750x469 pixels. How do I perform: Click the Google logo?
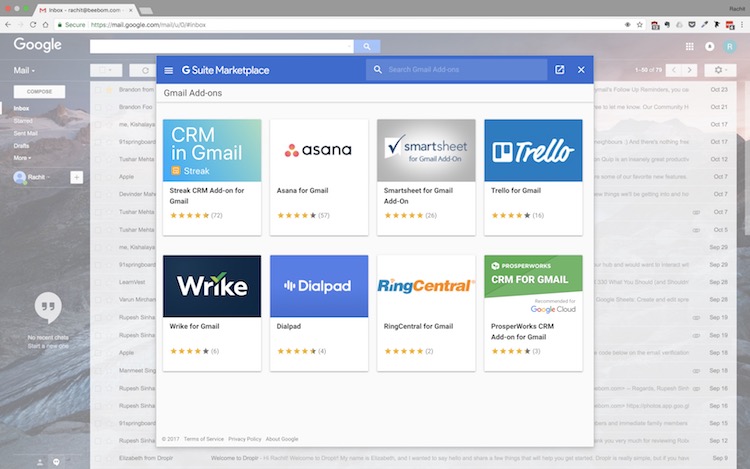coord(37,44)
